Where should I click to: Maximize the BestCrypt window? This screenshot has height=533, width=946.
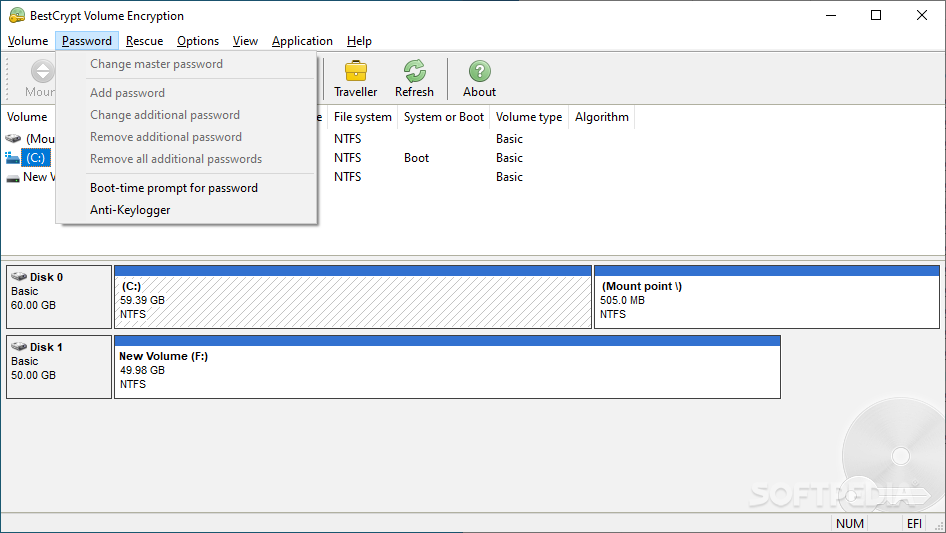tap(876, 16)
